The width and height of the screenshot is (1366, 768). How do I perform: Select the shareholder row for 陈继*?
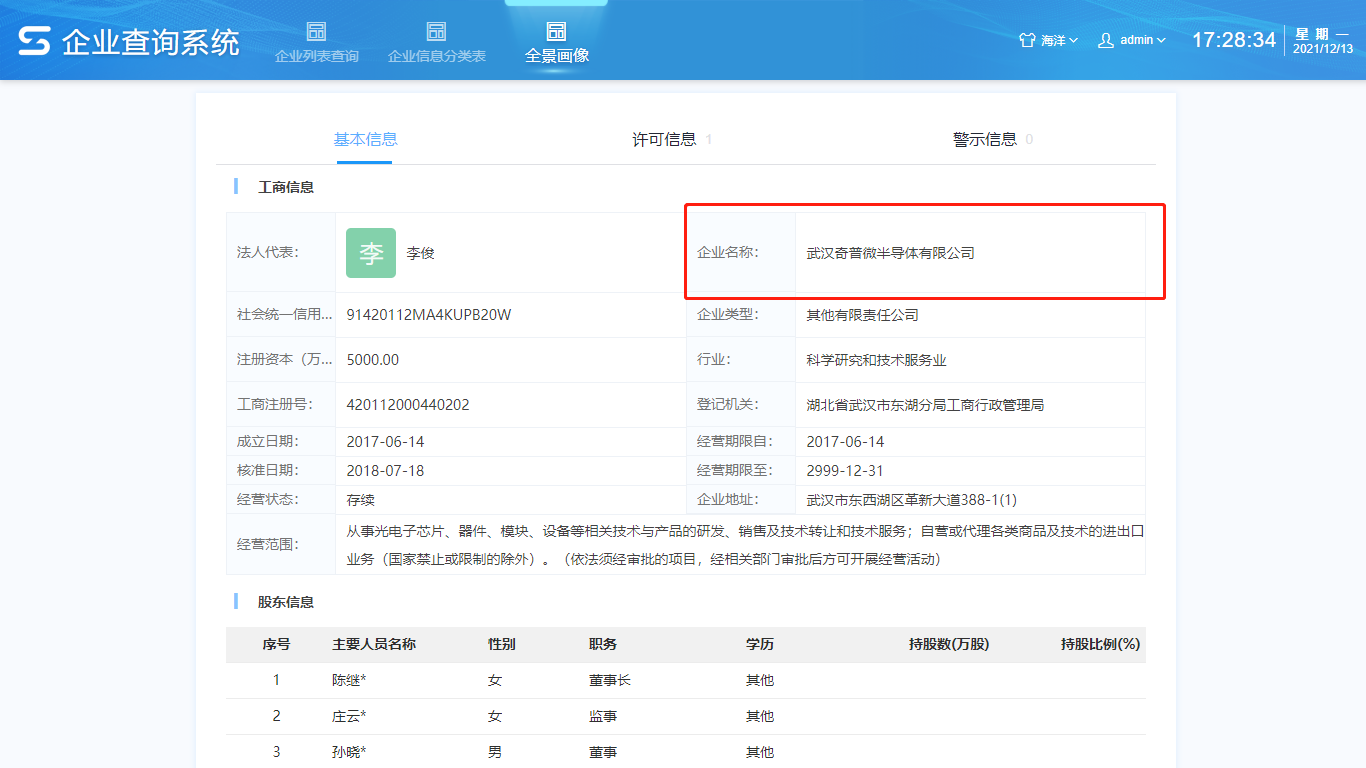point(349,680)
